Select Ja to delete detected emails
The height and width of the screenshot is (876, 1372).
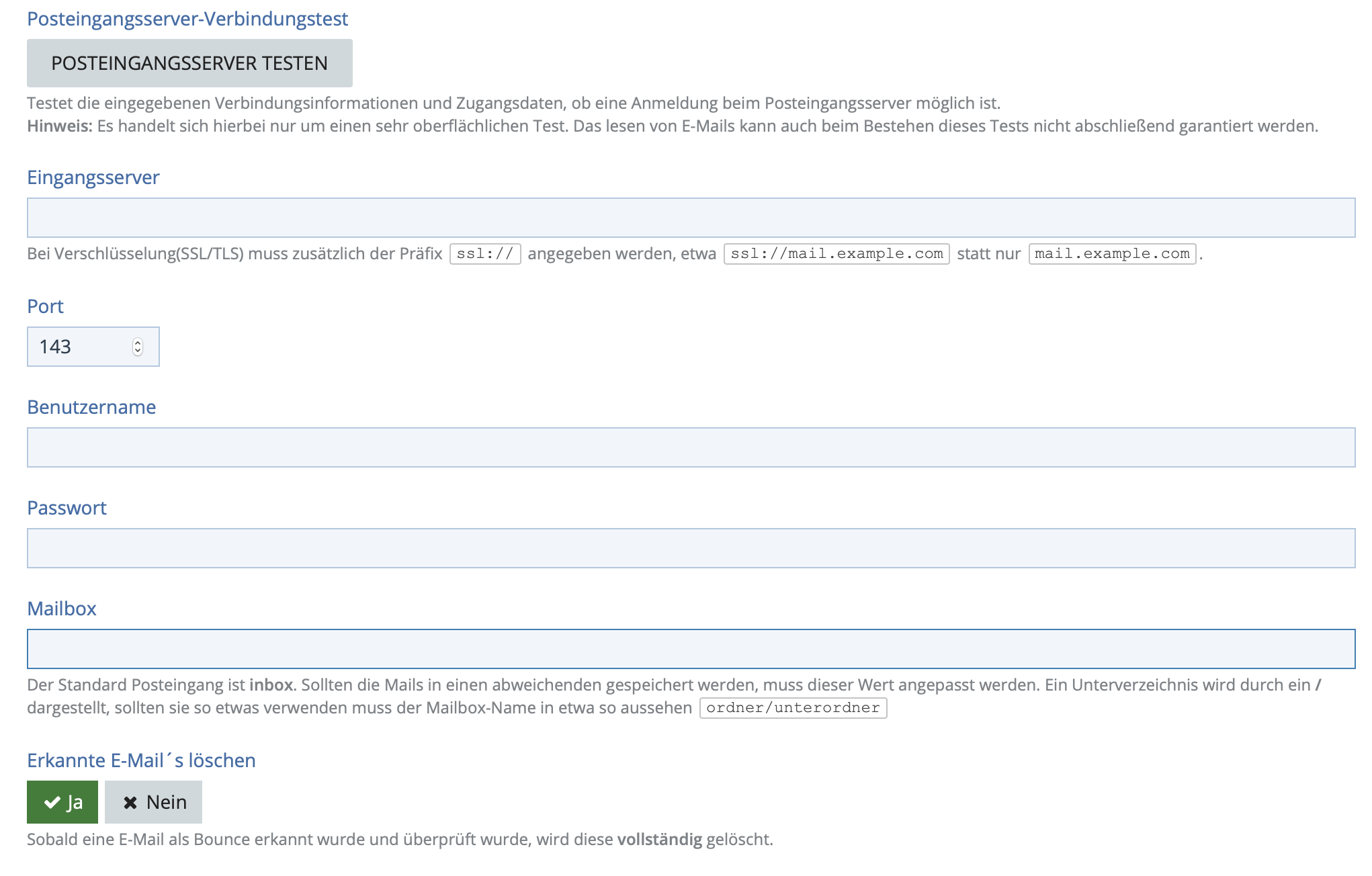pos(62,802)
